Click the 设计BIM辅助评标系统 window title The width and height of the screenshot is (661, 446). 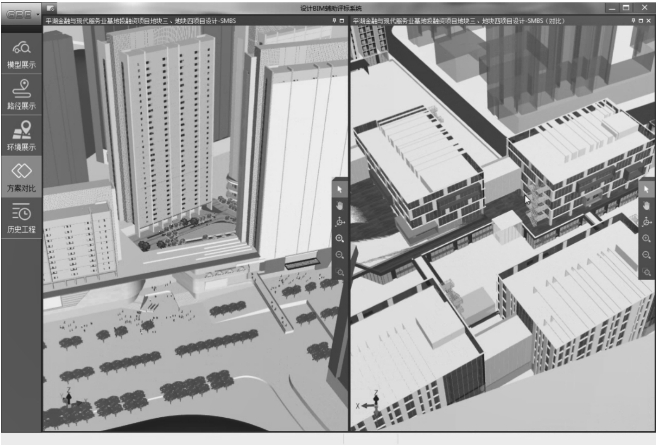[x=331, y=8]
